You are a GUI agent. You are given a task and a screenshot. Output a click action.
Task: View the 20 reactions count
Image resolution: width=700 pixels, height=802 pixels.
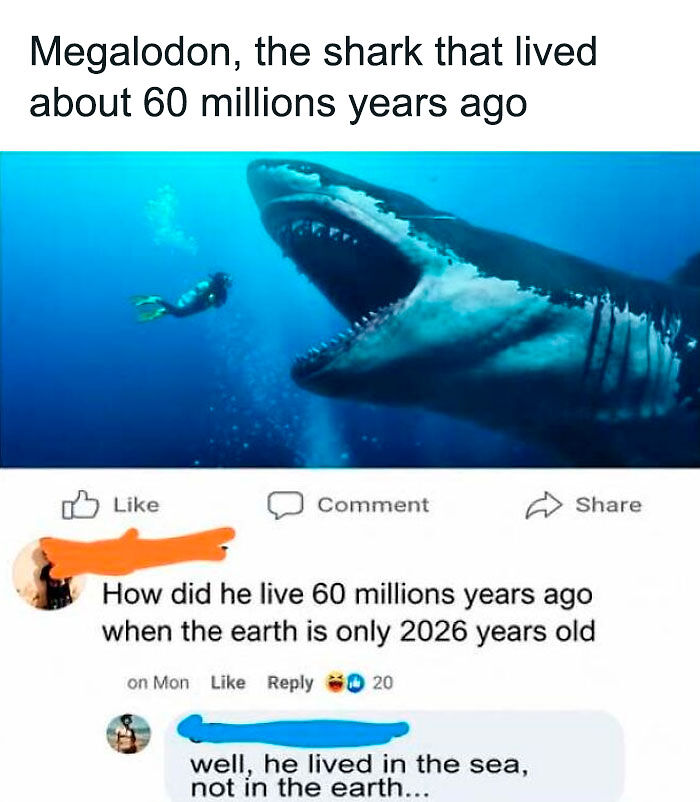pos(382,683)
